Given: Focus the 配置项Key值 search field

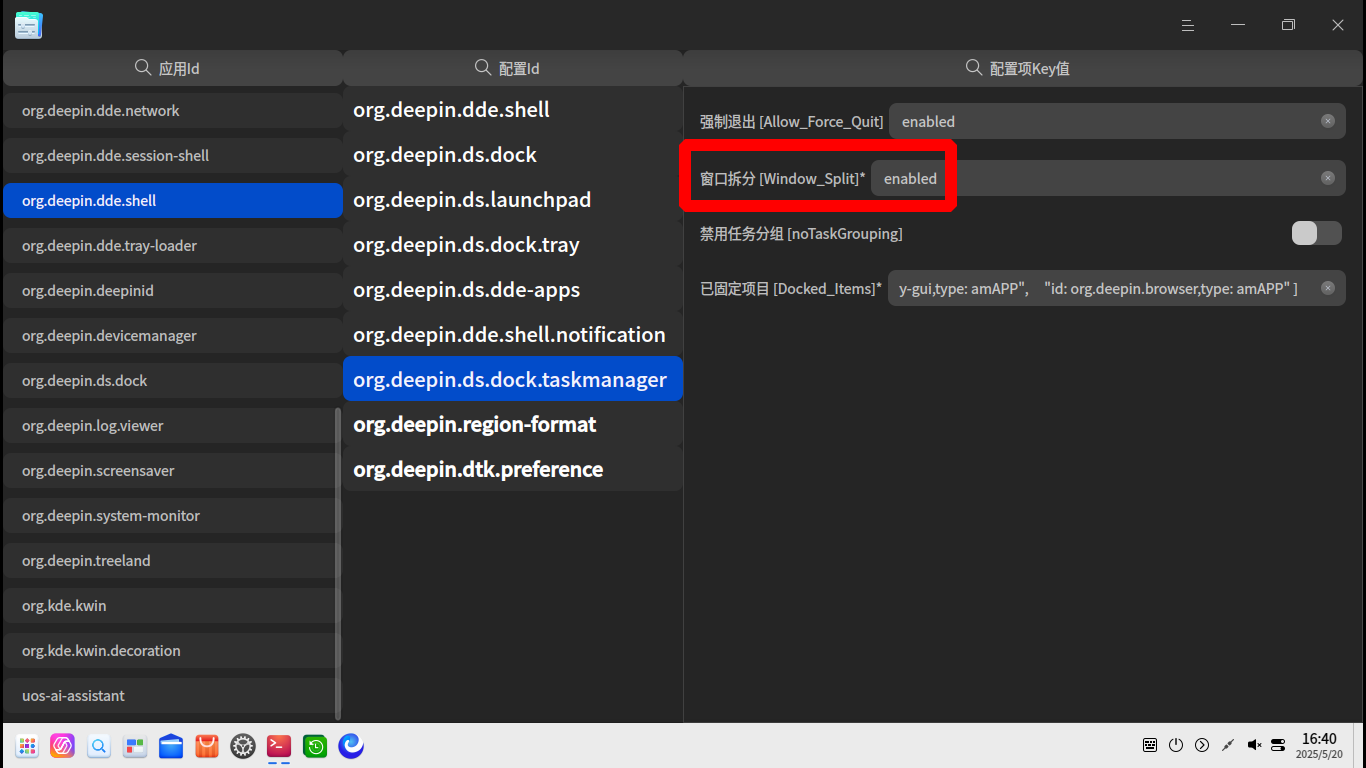Looking at the screenshot, I should pos(1023,68).
